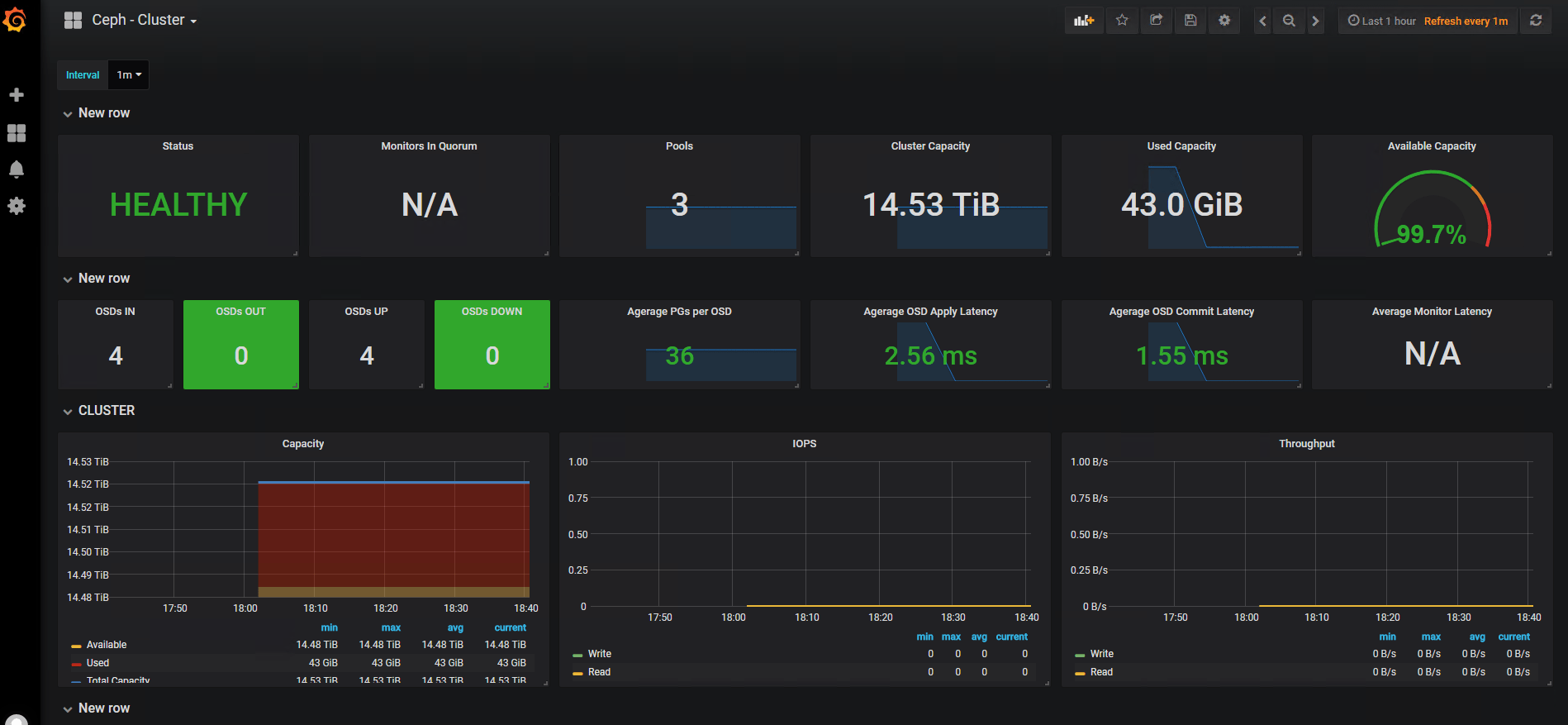The image size is (1568, 725).
Task: Click the 14.53 TiB cluster capacity value
Action: (x=931, y=205)
